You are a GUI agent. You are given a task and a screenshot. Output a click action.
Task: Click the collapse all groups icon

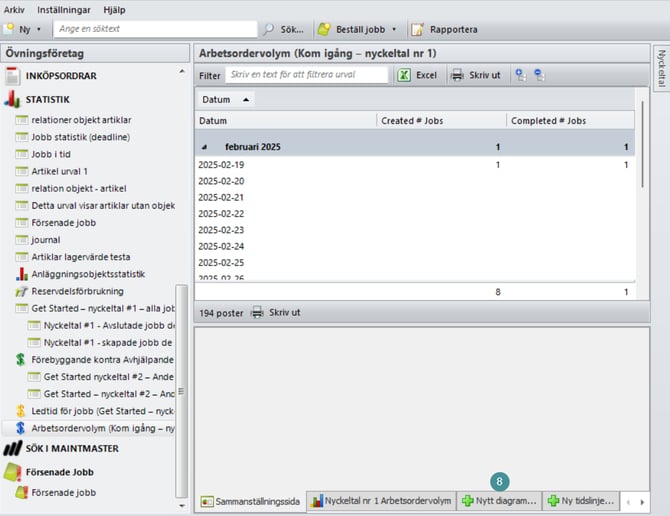point(540,75)
